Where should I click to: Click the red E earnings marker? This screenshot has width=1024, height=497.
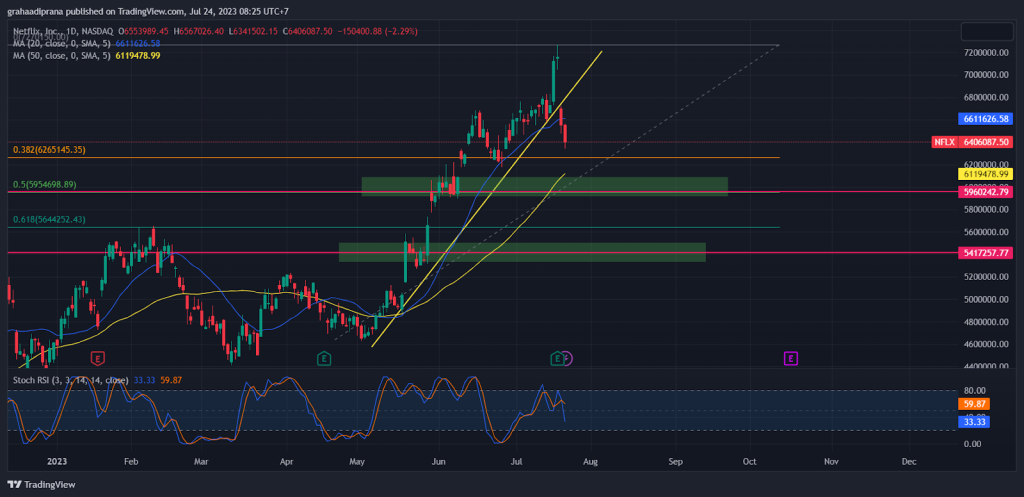tap(97, 358)
